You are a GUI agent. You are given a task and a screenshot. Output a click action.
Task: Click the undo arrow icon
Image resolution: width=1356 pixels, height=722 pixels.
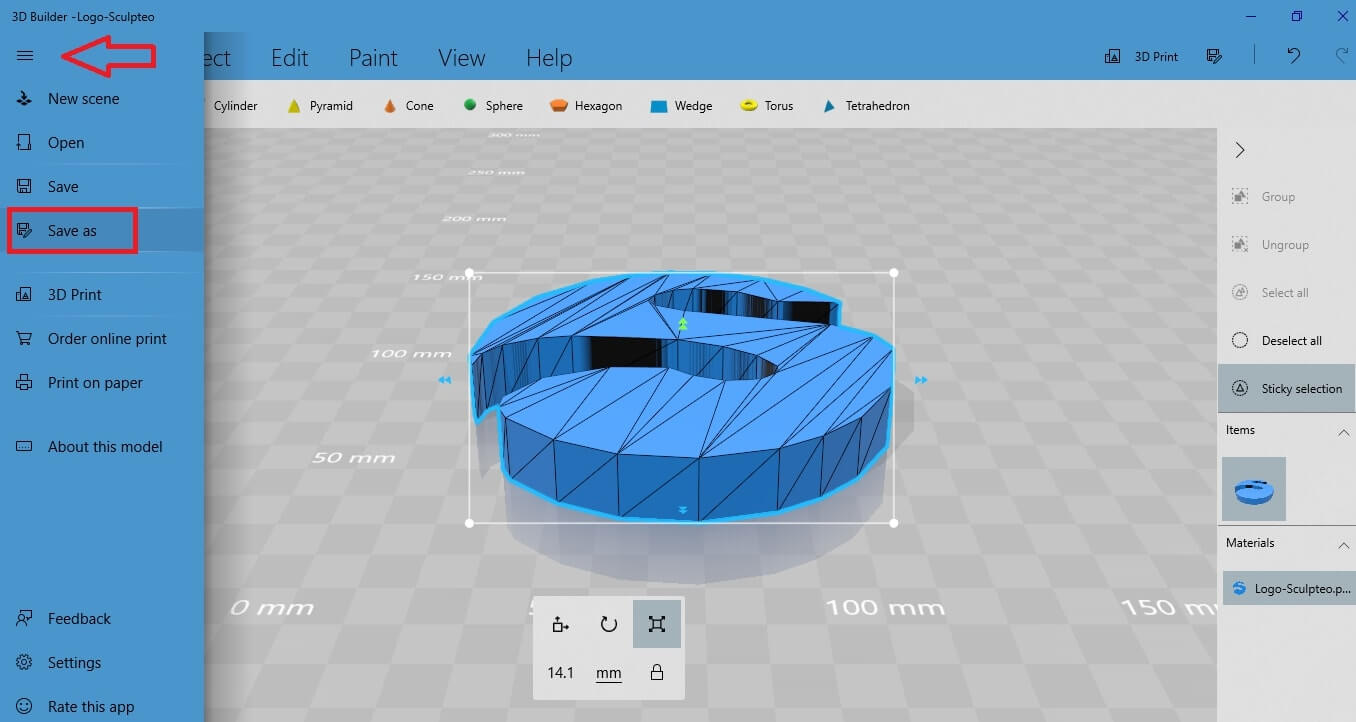[1294, 56]
